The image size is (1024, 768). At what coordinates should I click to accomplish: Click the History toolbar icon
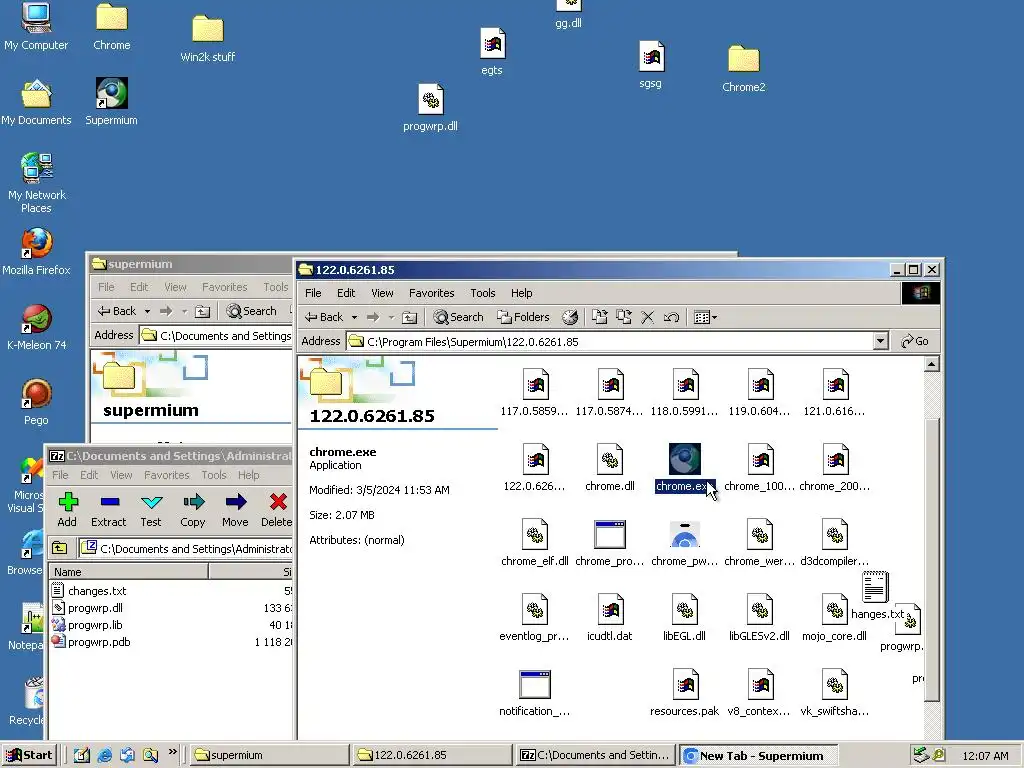pos(570,317)
